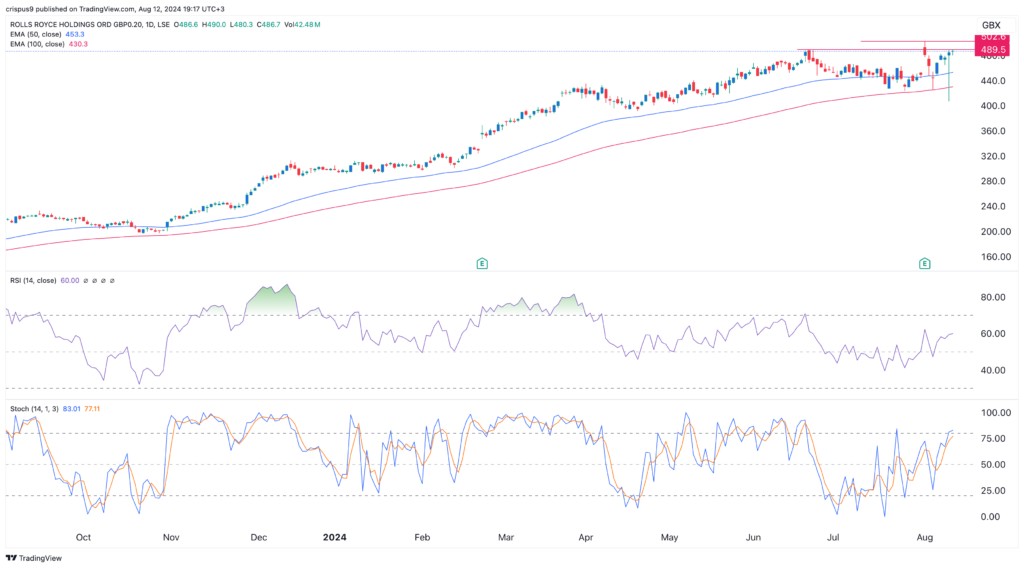Click the Aug label on time axis
The image size is (1024, 568).
click(929, 536)
